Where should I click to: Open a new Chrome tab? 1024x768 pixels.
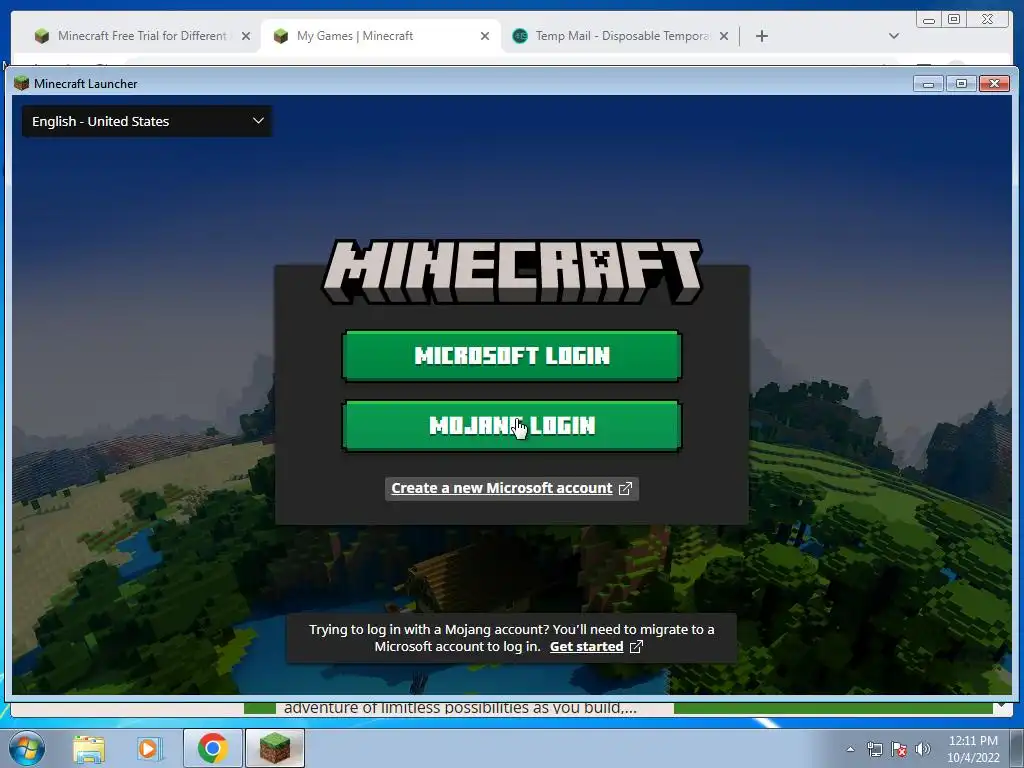[x=761, y=36]
